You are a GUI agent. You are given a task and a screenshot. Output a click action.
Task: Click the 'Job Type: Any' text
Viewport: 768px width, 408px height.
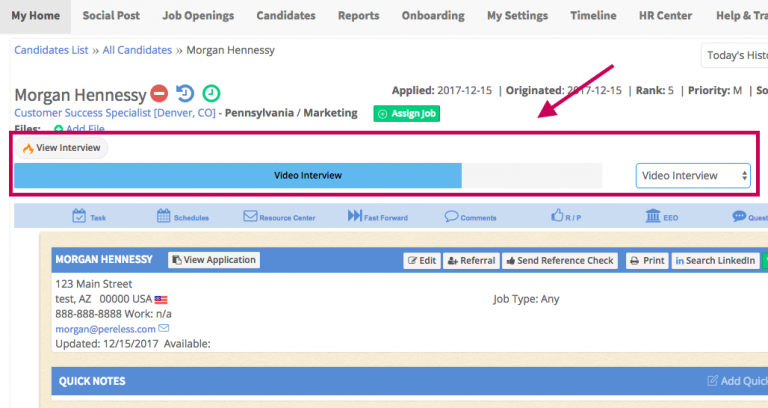click(526, 299)
